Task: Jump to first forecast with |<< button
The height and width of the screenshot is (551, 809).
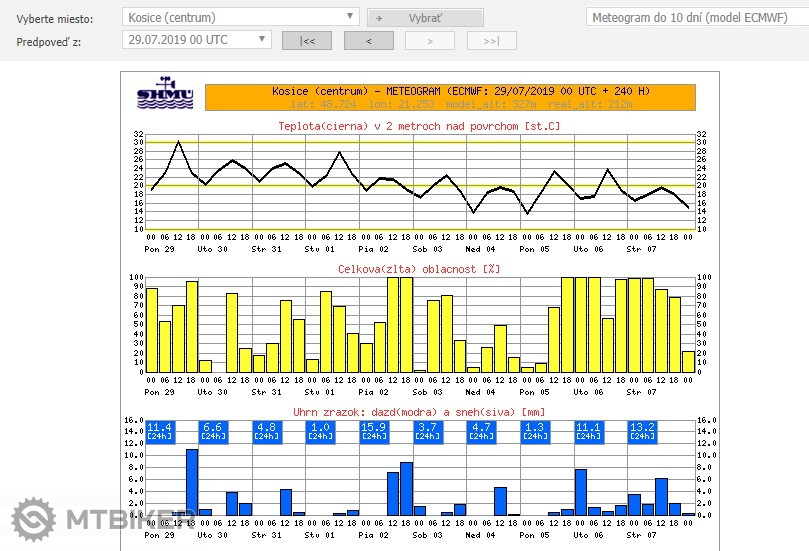Action: [307, 41]
